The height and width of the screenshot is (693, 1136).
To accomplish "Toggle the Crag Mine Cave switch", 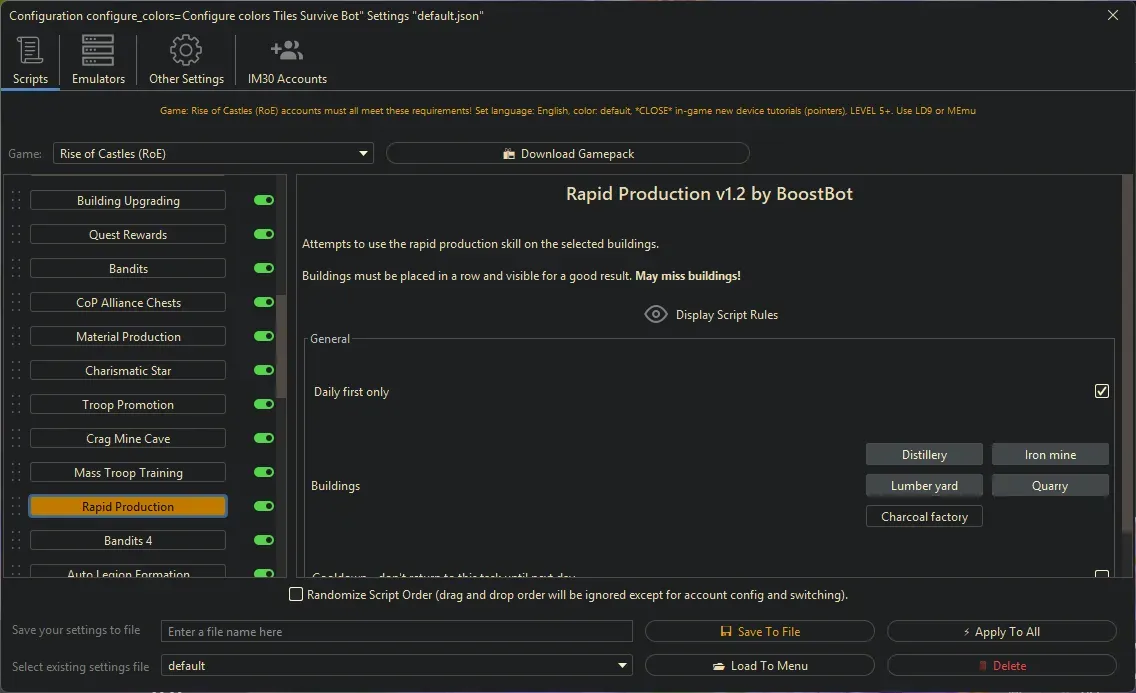I will click(264, 438).
